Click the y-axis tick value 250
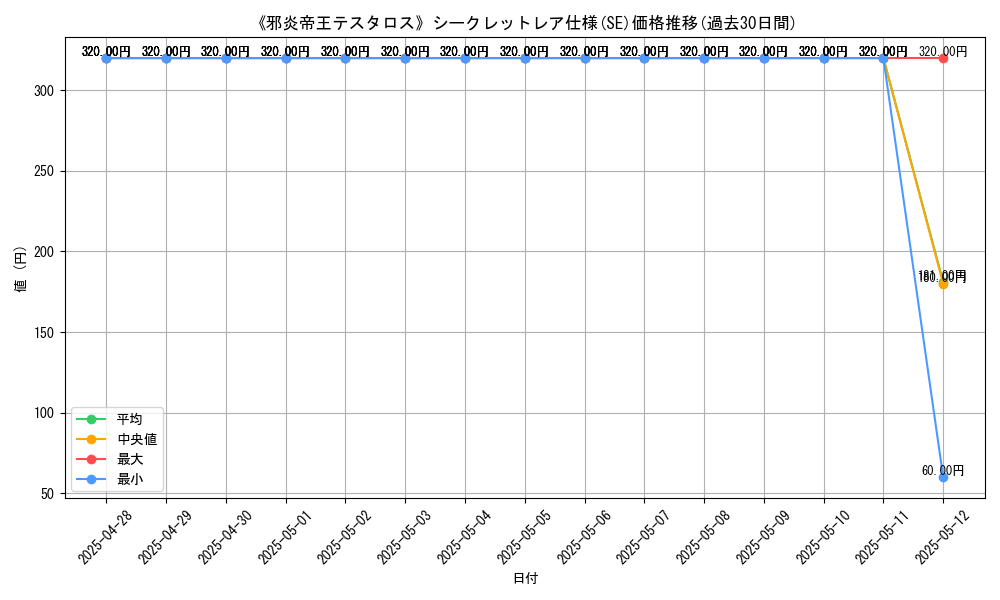 coord(43,172)
